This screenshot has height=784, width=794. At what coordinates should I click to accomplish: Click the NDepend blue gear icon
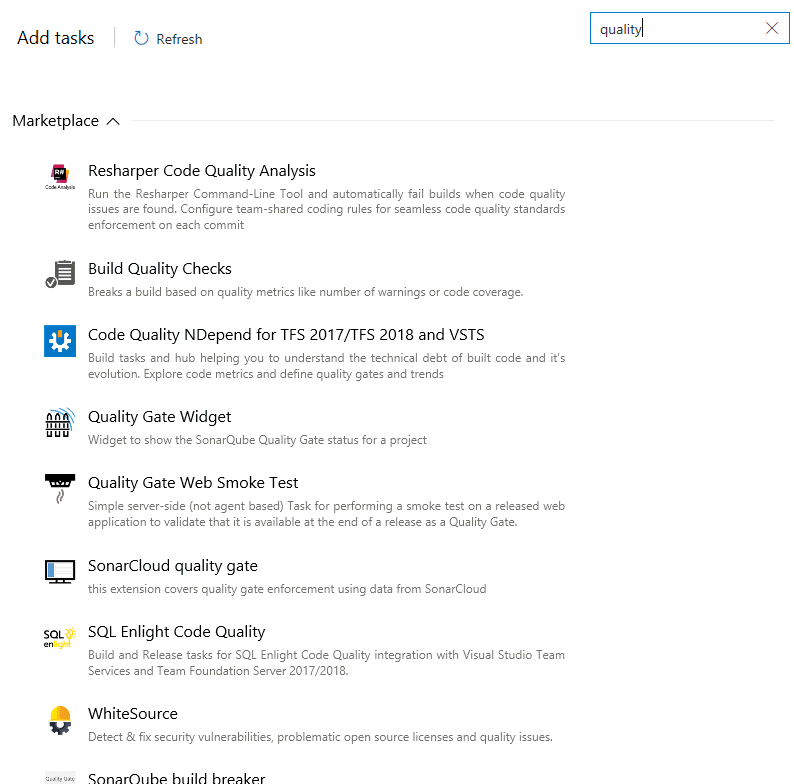coord(60,341)
